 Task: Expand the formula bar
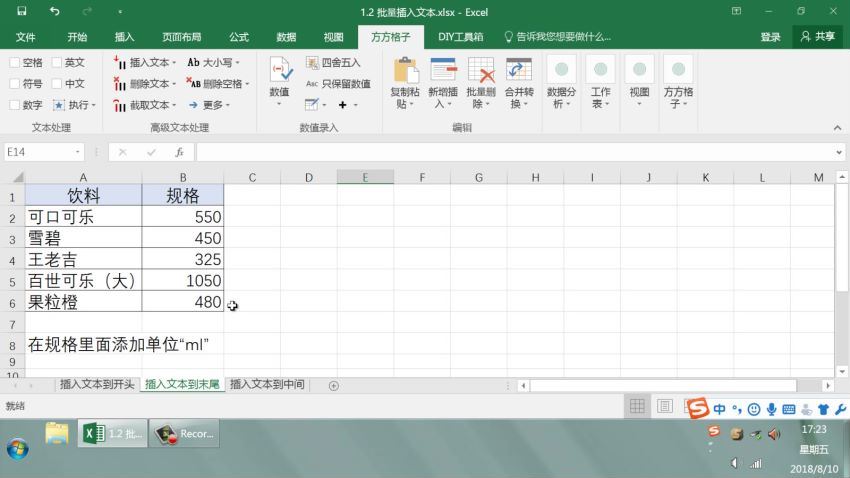pyautogui.click(x=839, y=152)
